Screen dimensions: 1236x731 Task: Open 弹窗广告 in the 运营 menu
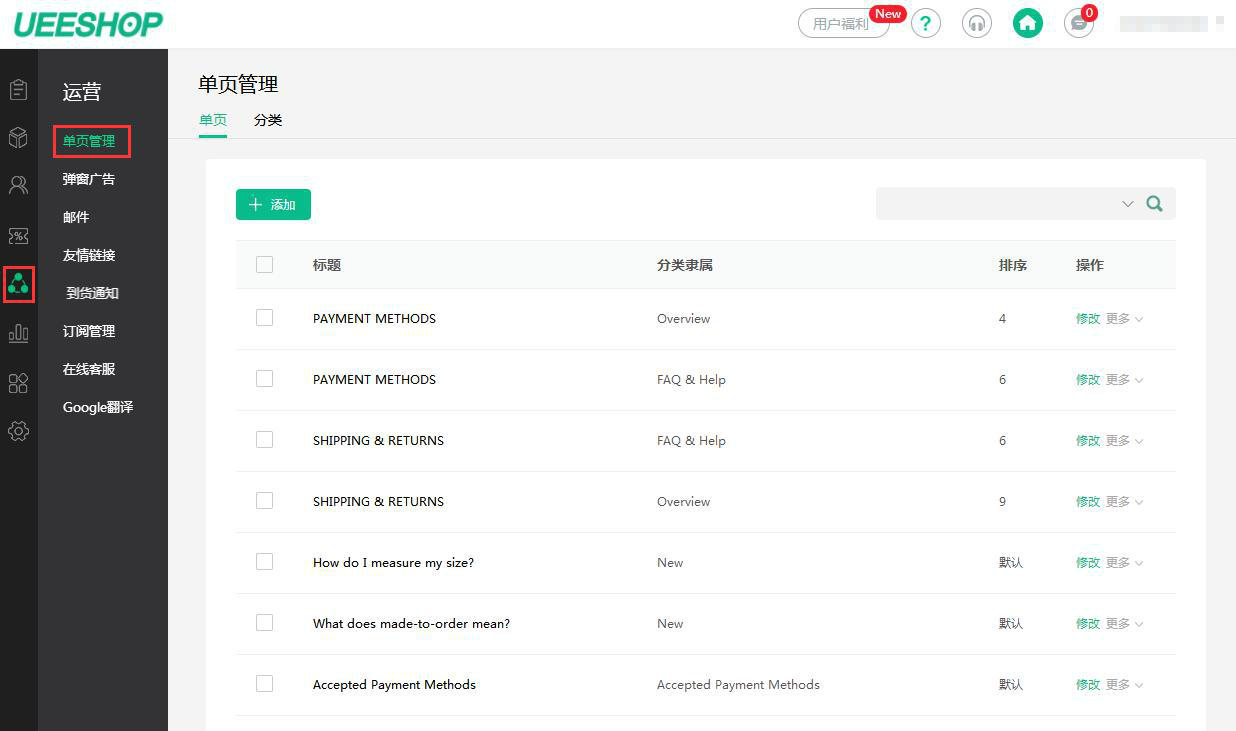(89, 179)
